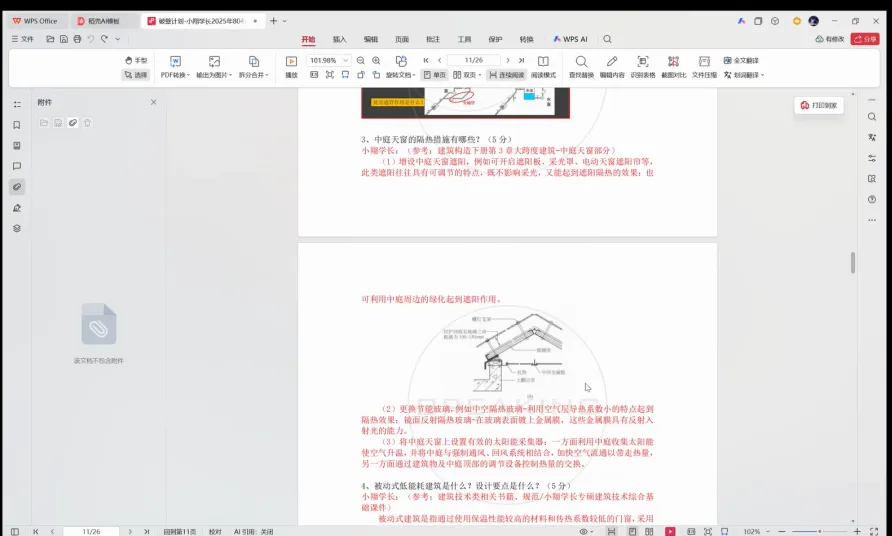The height and width of the screenshot is (536, 892).
Task: Click Full Text Translate (全文翻译)
Action: 741,60
